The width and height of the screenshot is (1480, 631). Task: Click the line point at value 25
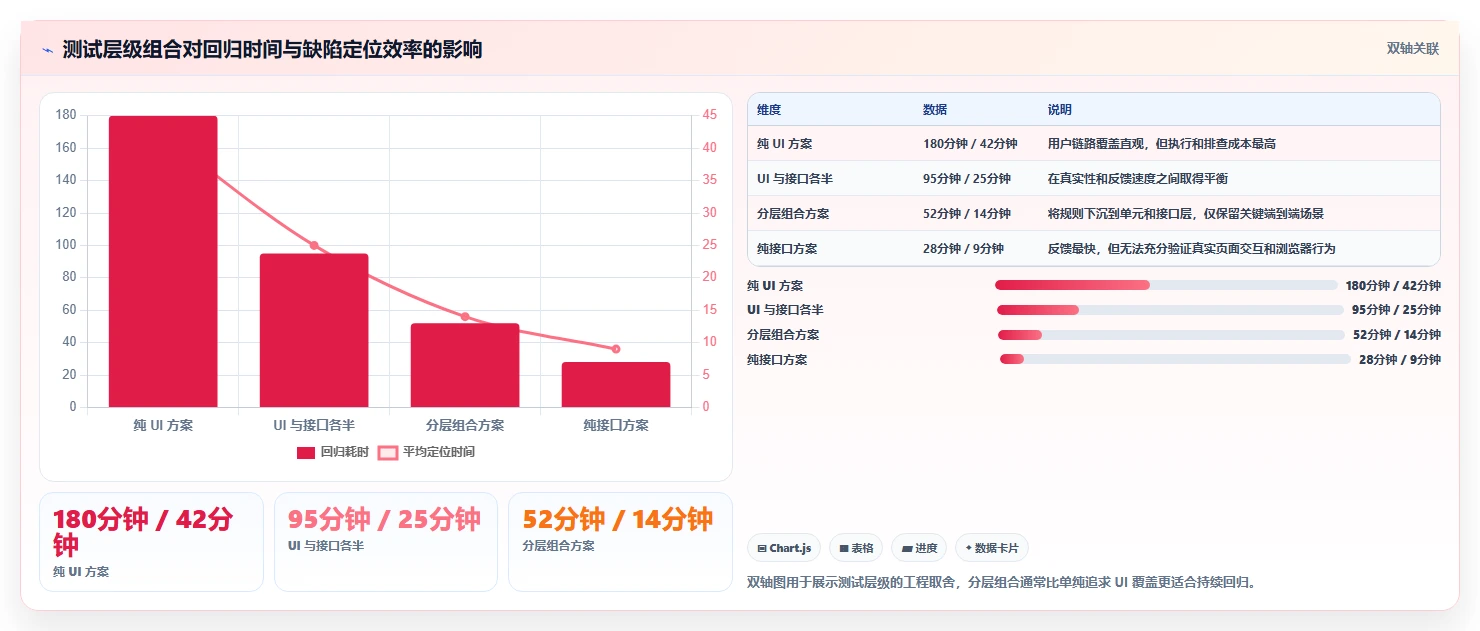pyautogui.click(x=314, y=245)
